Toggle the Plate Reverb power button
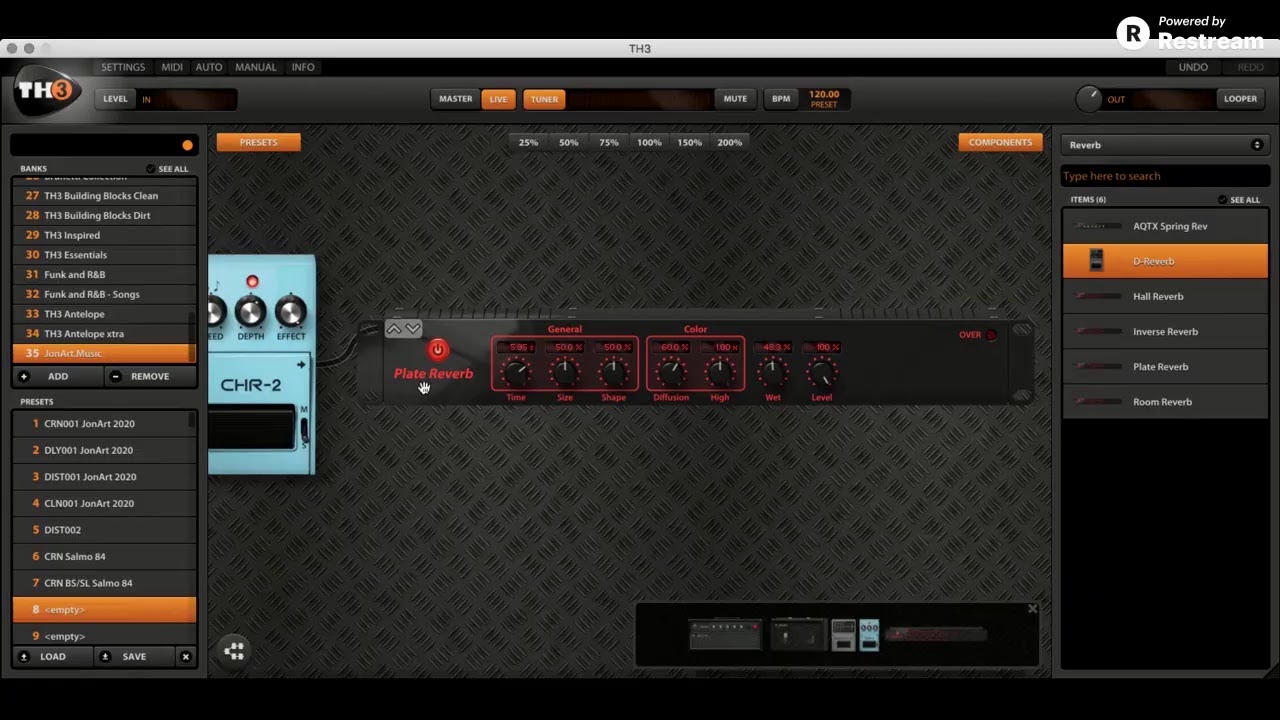Viewport: 1280px width, 720px height. click(x=437, y=349)
